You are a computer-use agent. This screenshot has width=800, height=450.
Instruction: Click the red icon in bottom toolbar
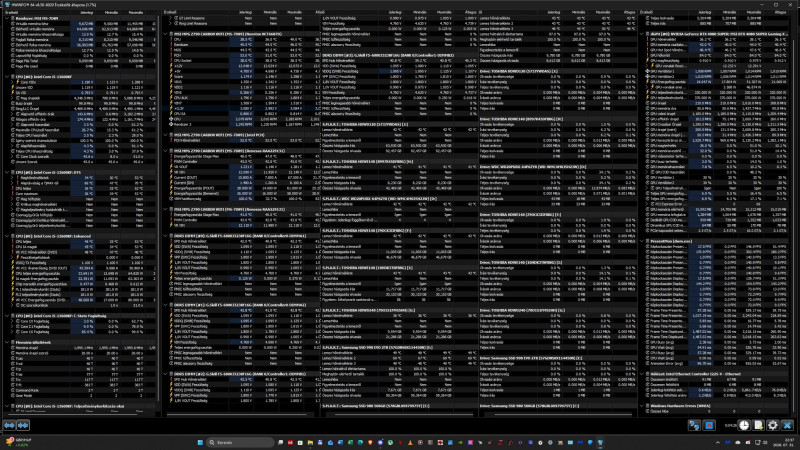pos(709,425)
